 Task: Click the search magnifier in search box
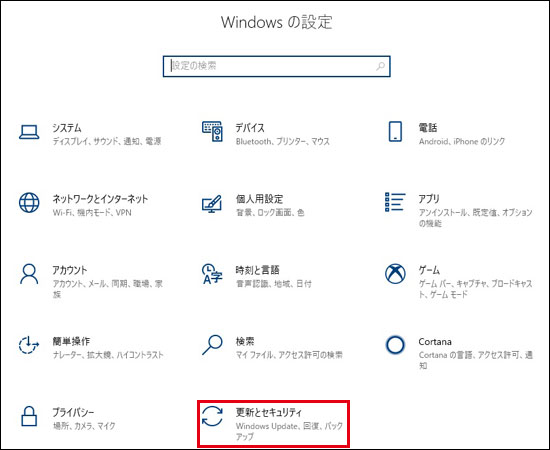pyautogui.click(x=380, y=66)
